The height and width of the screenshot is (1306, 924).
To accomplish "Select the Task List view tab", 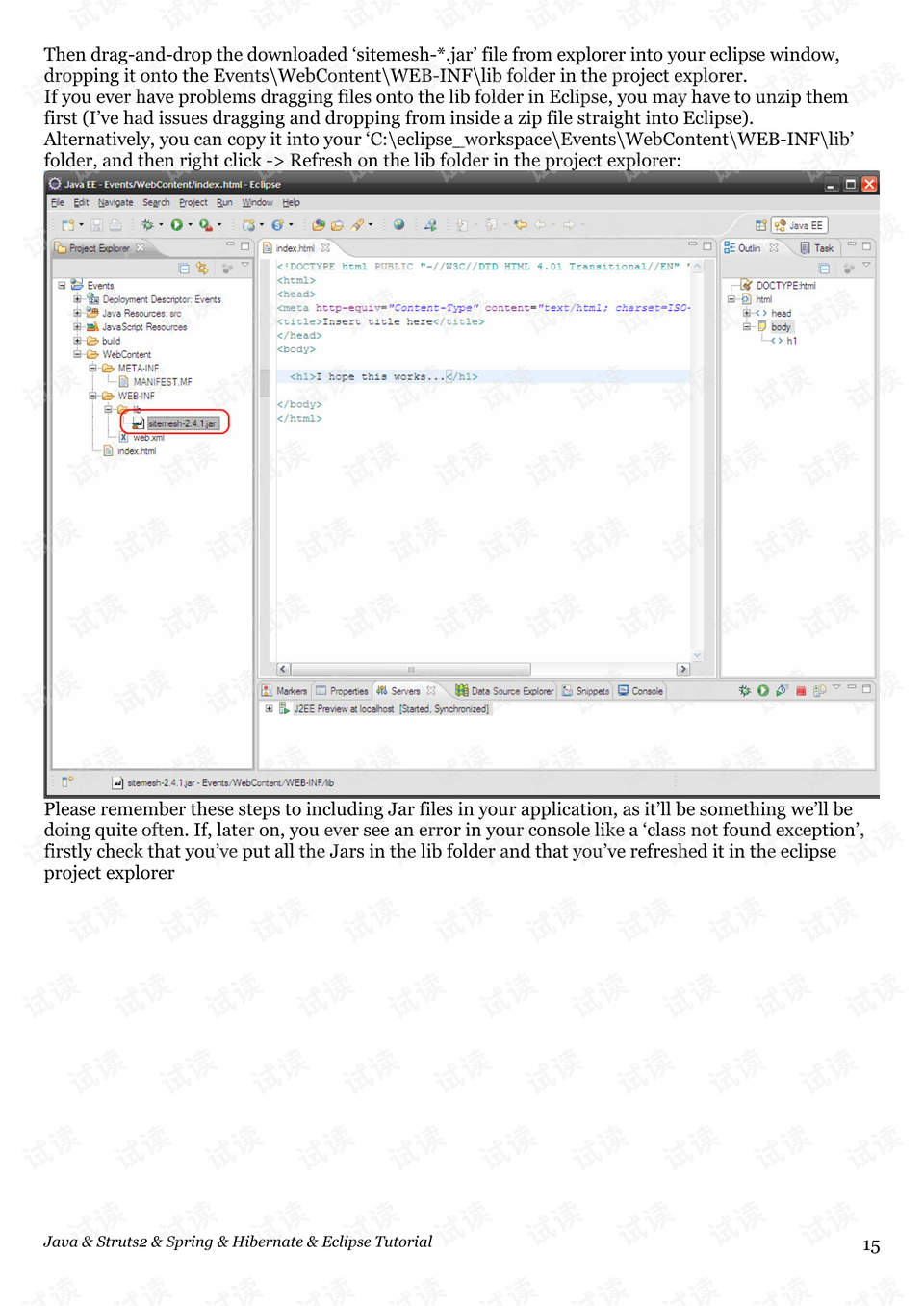I will pyautogui.click(x=817, y=248).
